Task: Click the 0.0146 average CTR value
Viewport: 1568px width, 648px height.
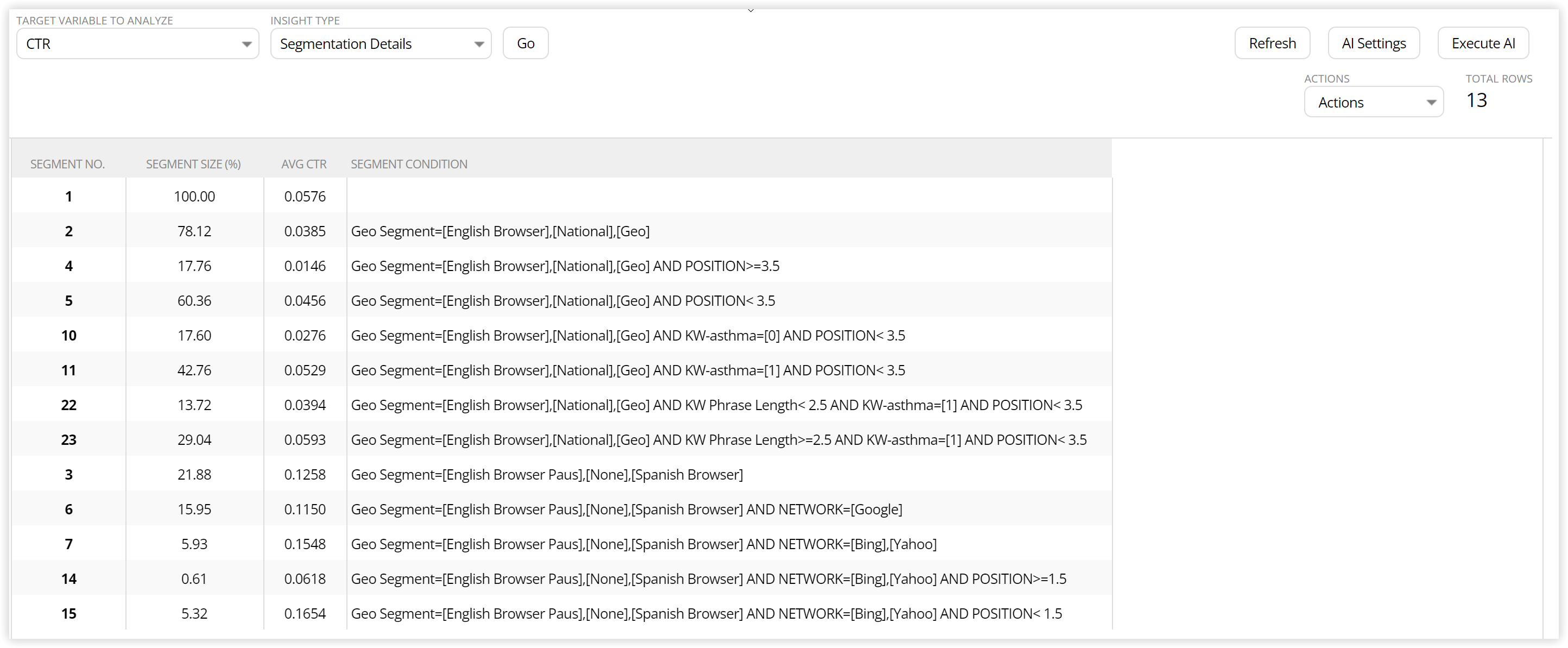Action: pyautogui.click(x=305, y=266)
